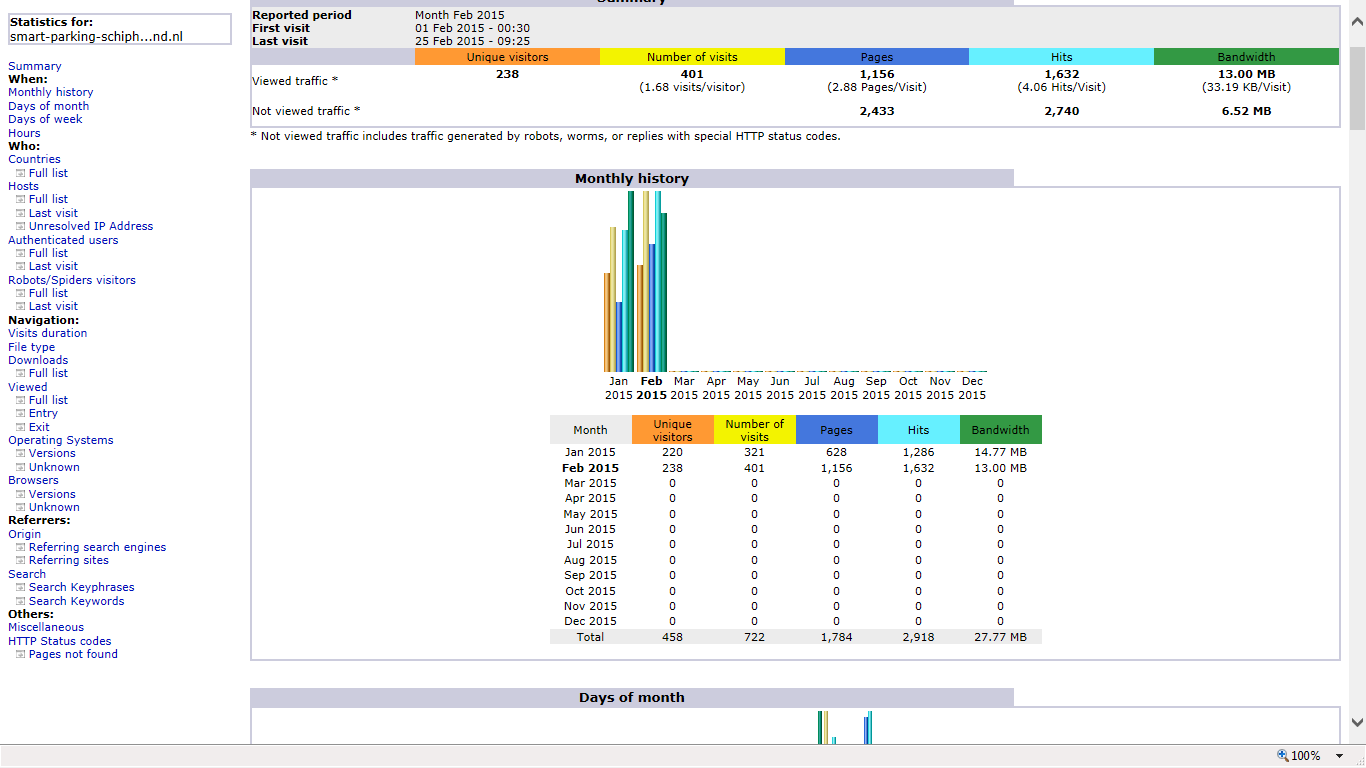Click blue Pages header in Monthly history table
1366x768 pixels.
836,430
